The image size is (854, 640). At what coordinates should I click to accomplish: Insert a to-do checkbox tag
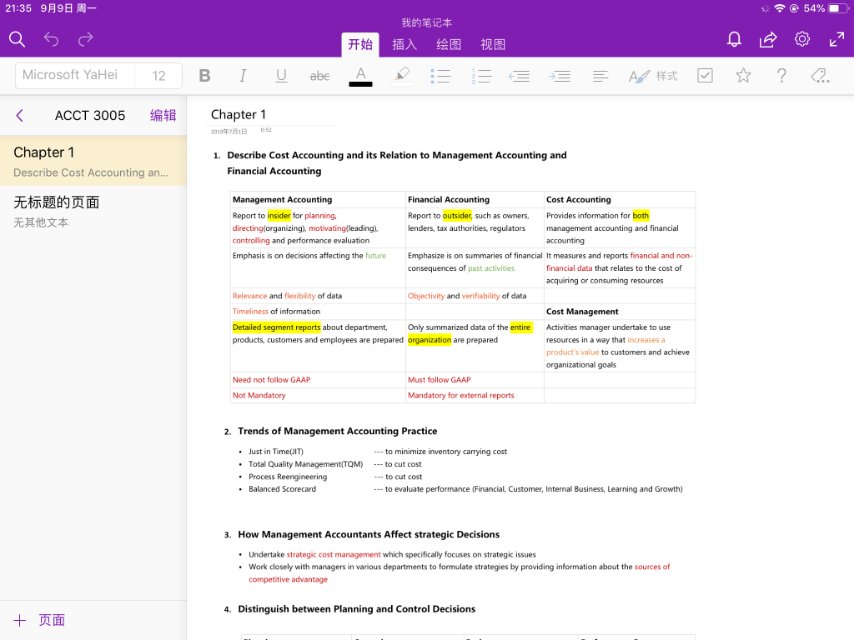[x=705, y=76]
